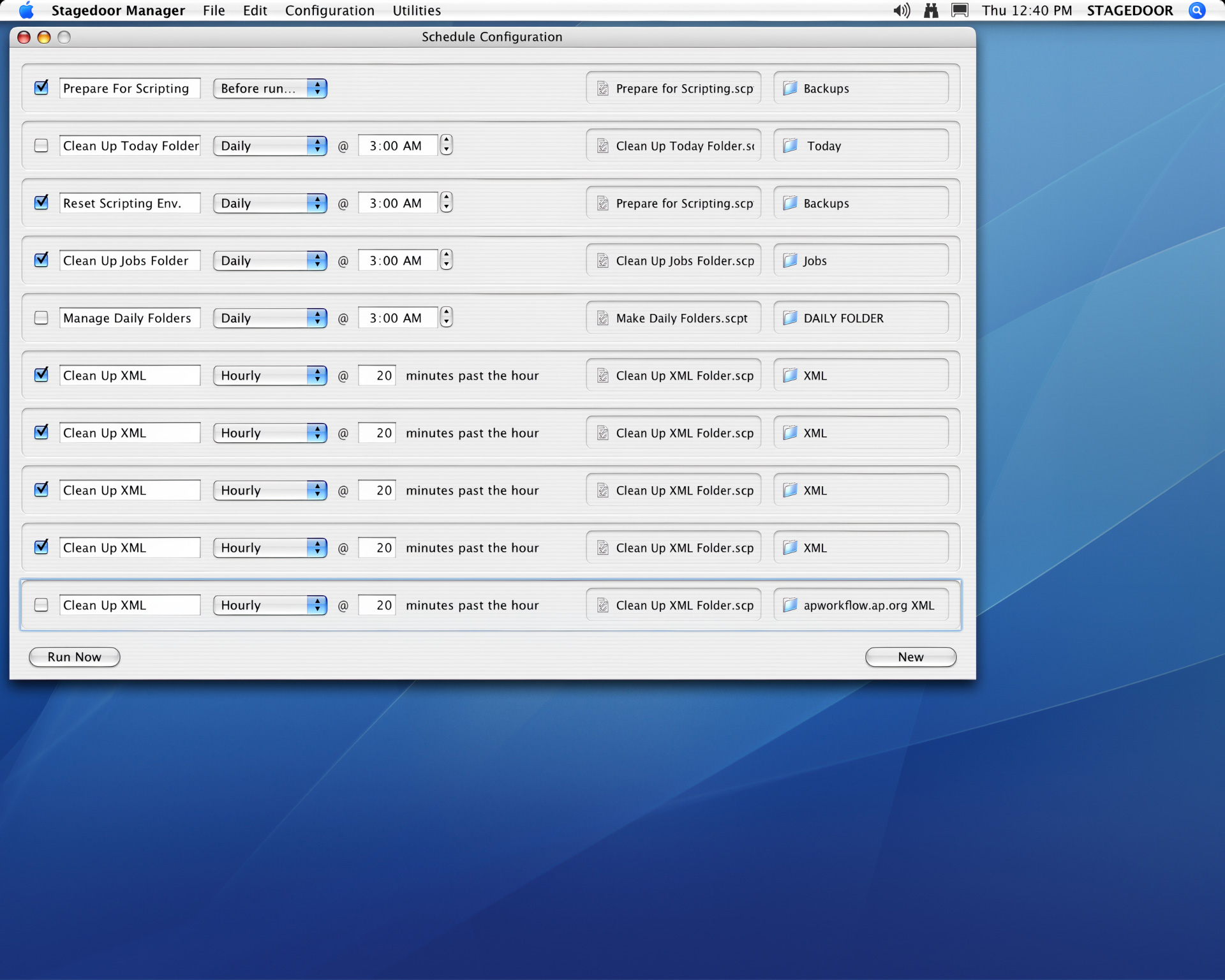Click the Run Now button

(x=75, y=657)
